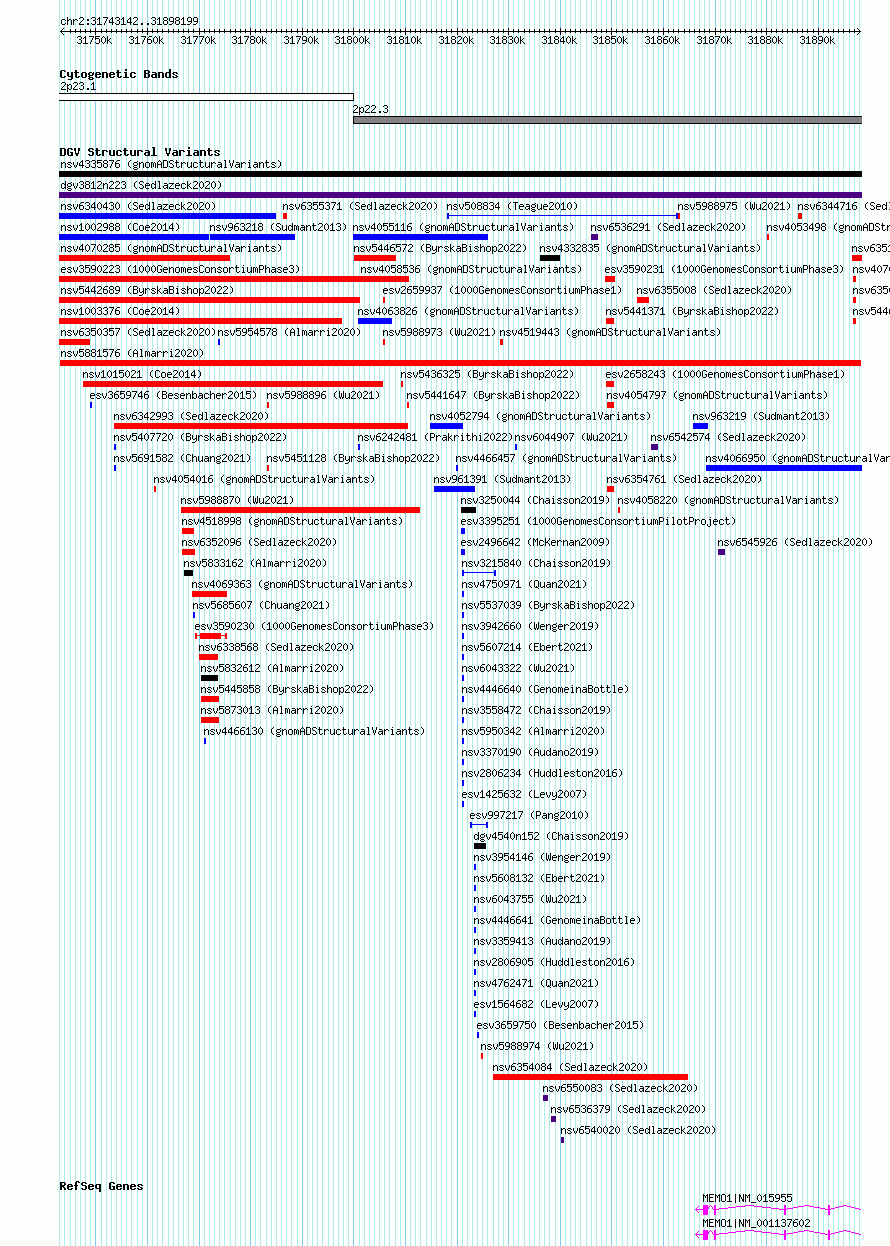Open esv2658243 (1000GenomesConsortiumPhase1)

tap(725, 374)
